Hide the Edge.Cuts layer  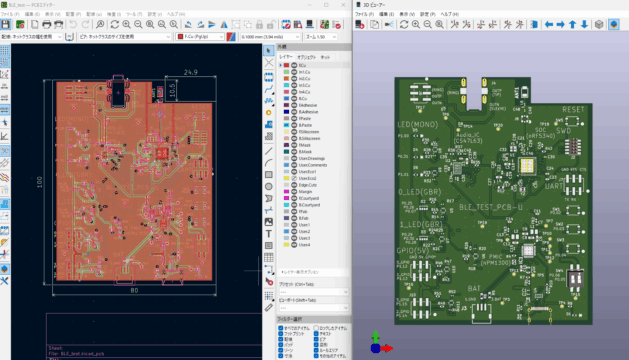tap(294, 185)
